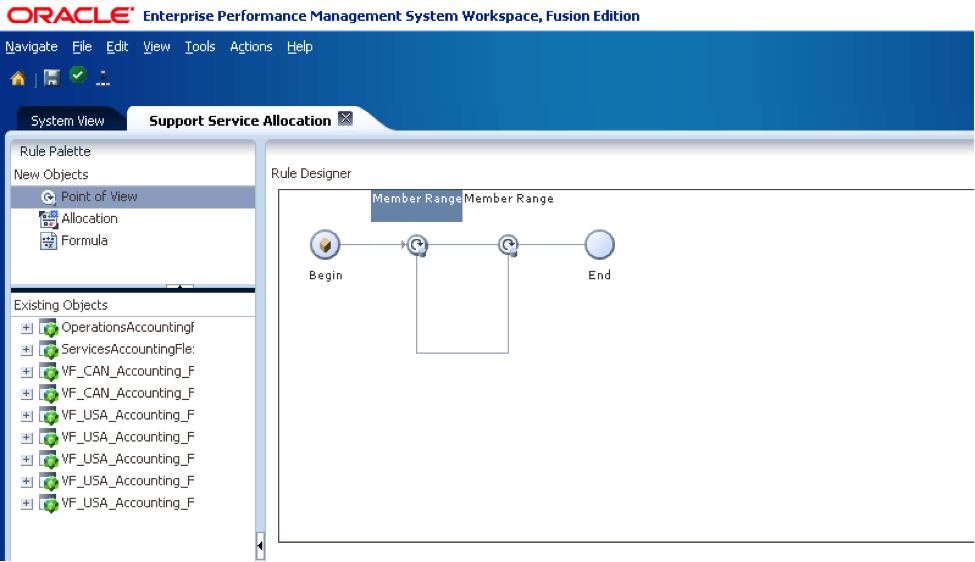Select the Allocation palette item label
The height and width of the screenshot is (562, 975).
(90, 219)
